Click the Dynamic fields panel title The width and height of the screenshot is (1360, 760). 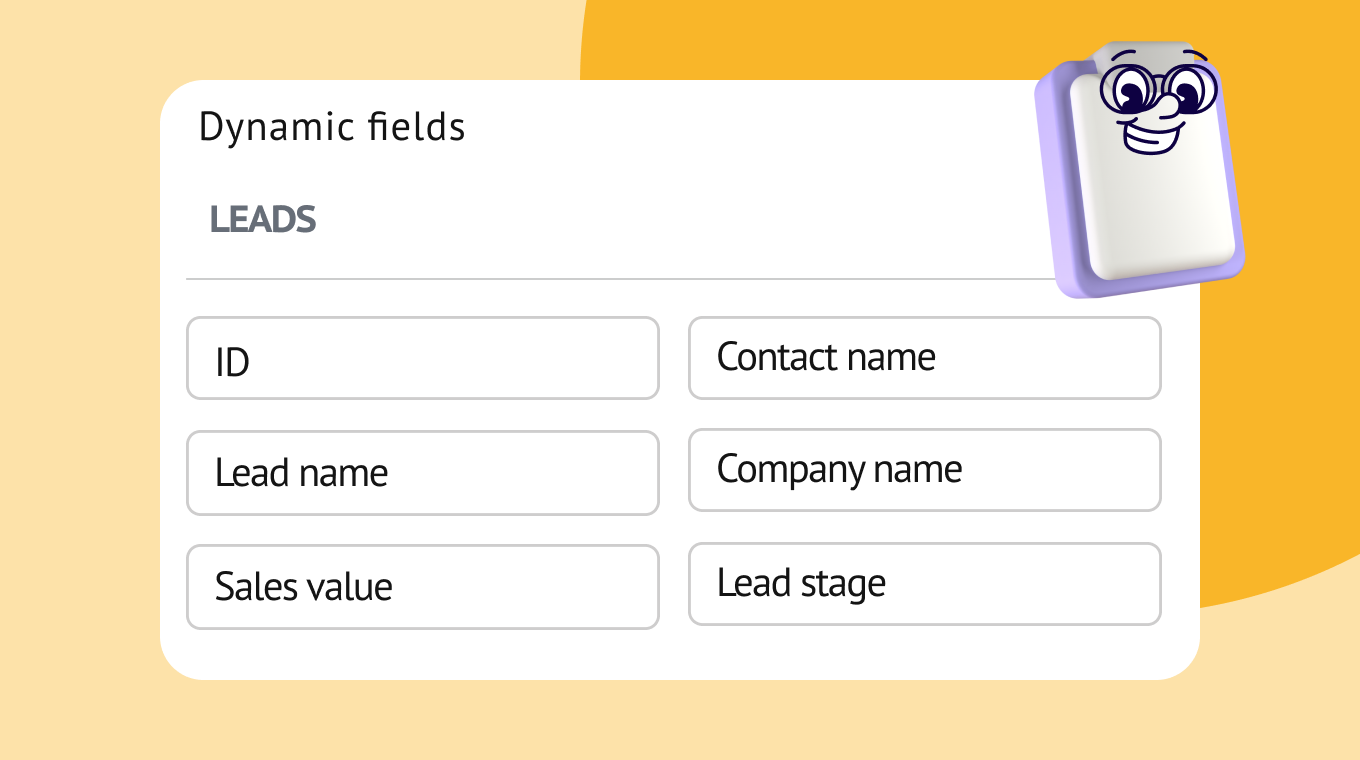(x=332, y=127)
